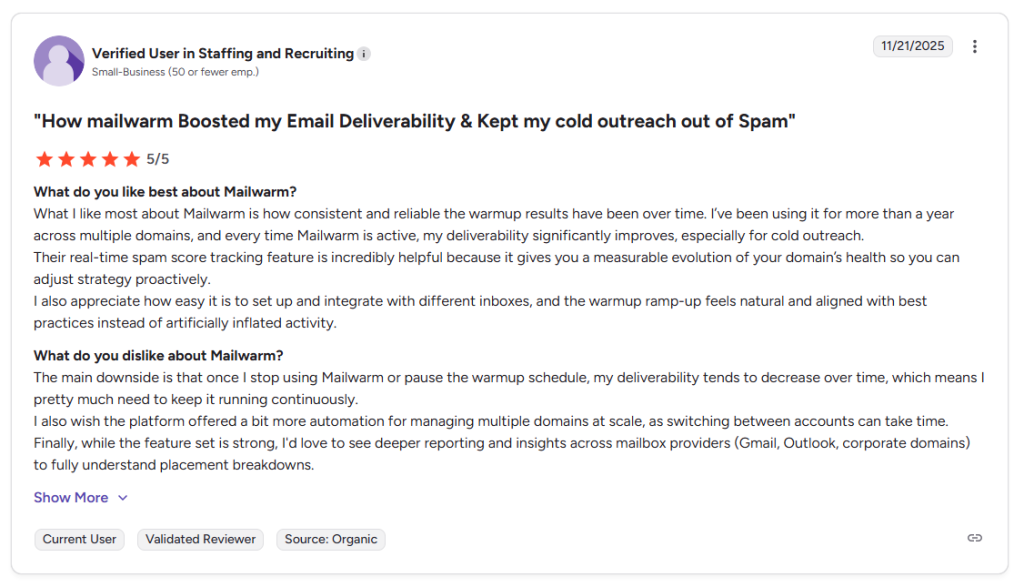Select the fifth star in the rating

(132, 158)
